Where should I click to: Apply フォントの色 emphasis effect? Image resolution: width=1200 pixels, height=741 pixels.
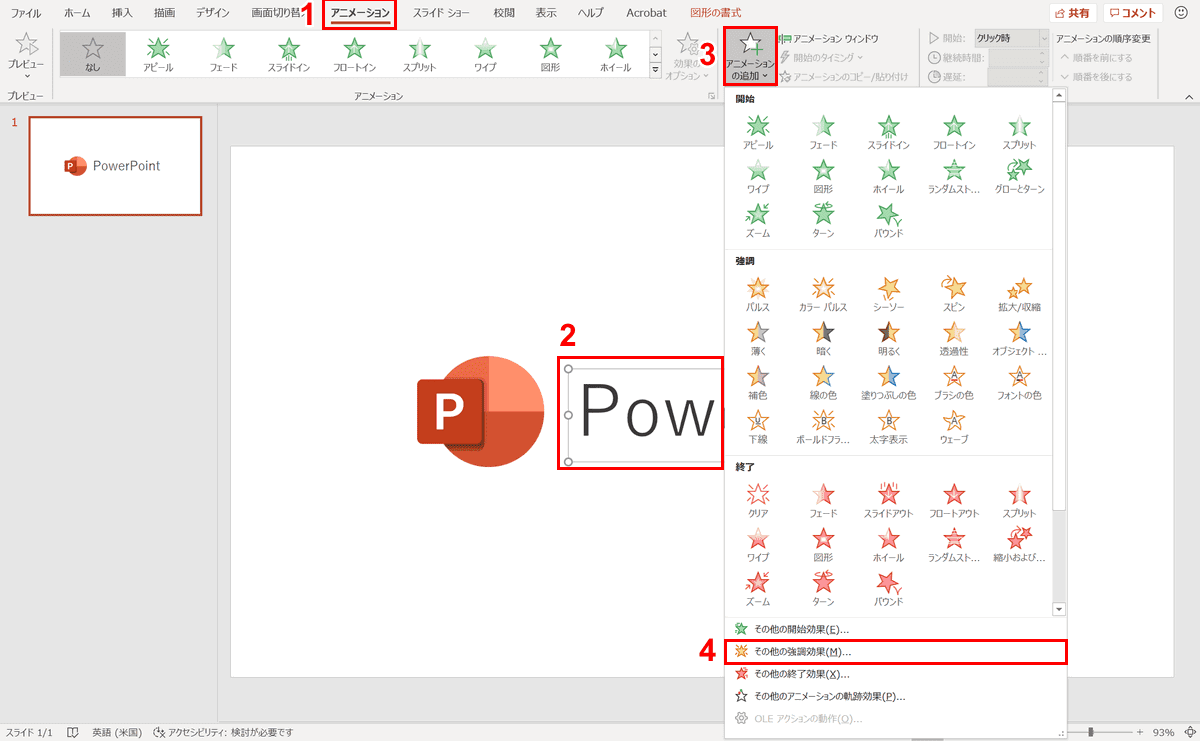tap(1019, 383)
